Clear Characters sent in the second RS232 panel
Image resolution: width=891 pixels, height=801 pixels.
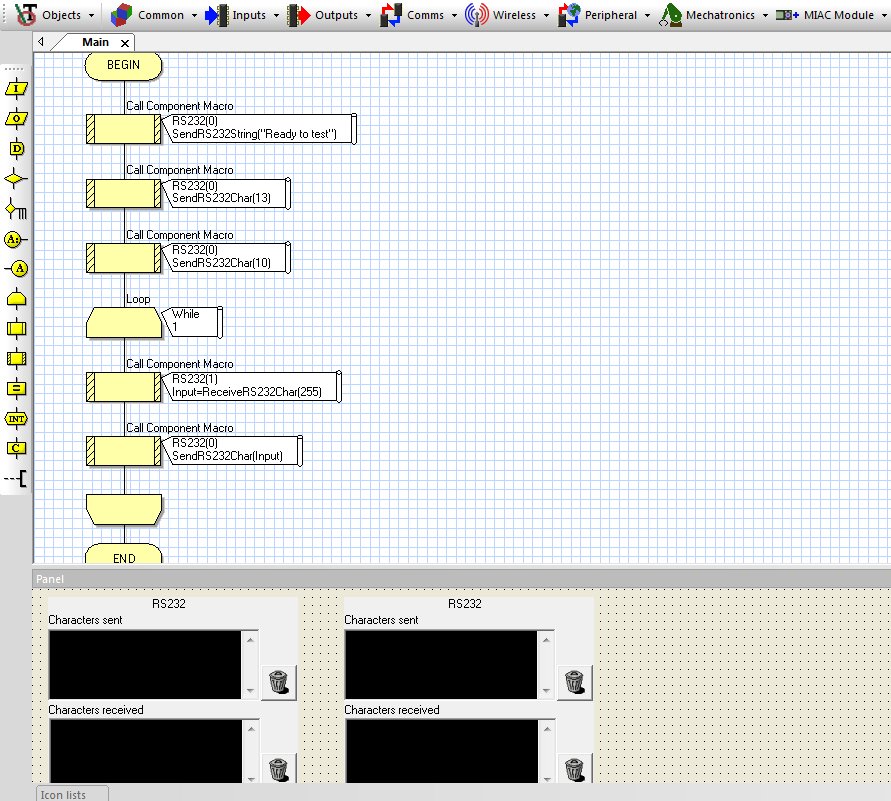coord(574,682)
